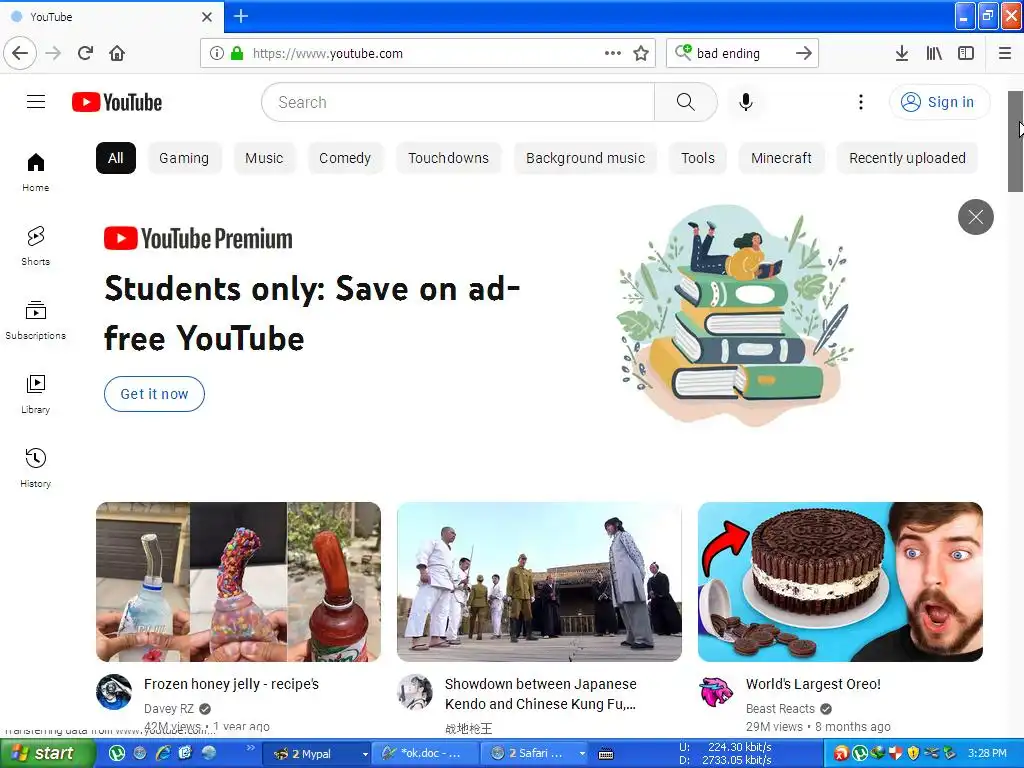Open the Frozen honey jelly video thumbnail

[238, 582]
